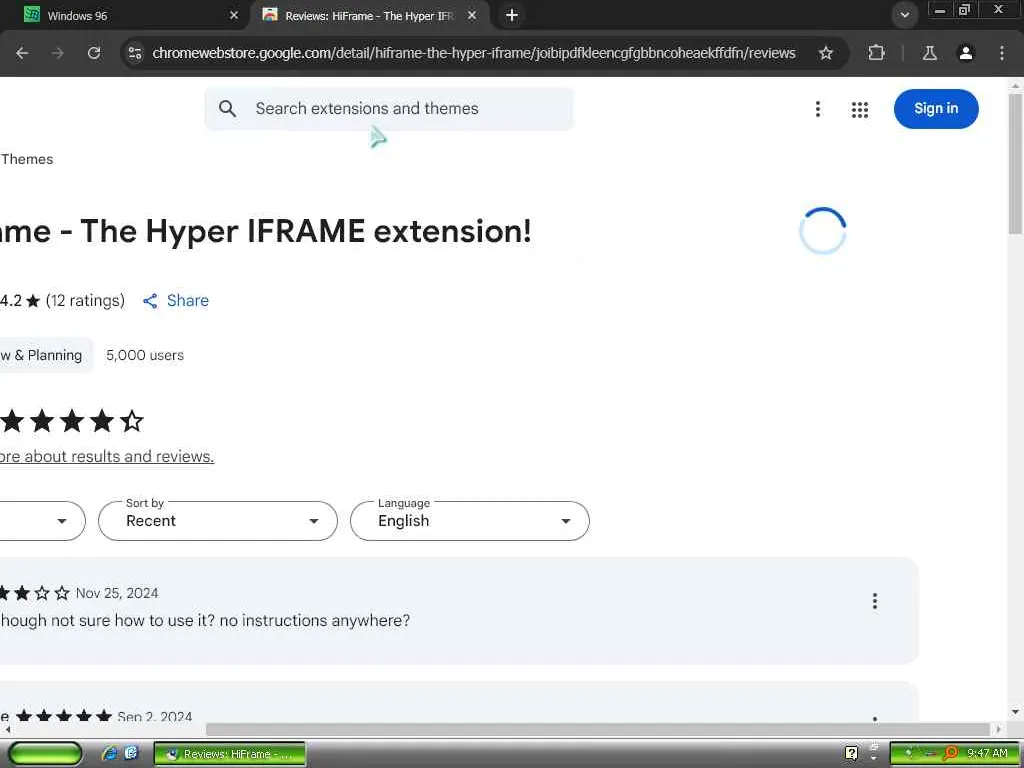The width and height of the screenshot is (1024, 768).
Task: Click the 12 ratings text
Action: 85,300
